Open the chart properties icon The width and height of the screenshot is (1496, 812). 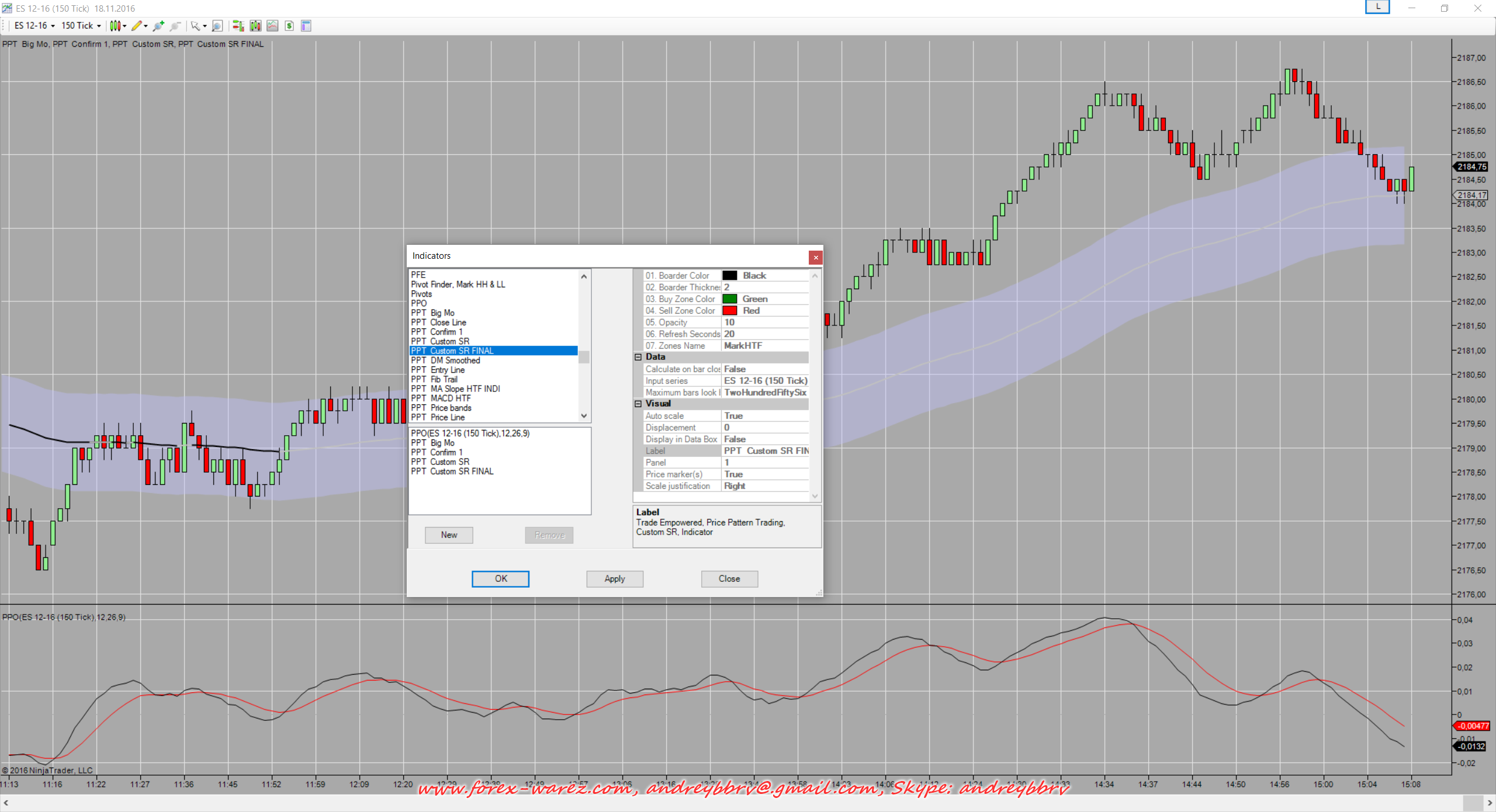coord(306,26)
